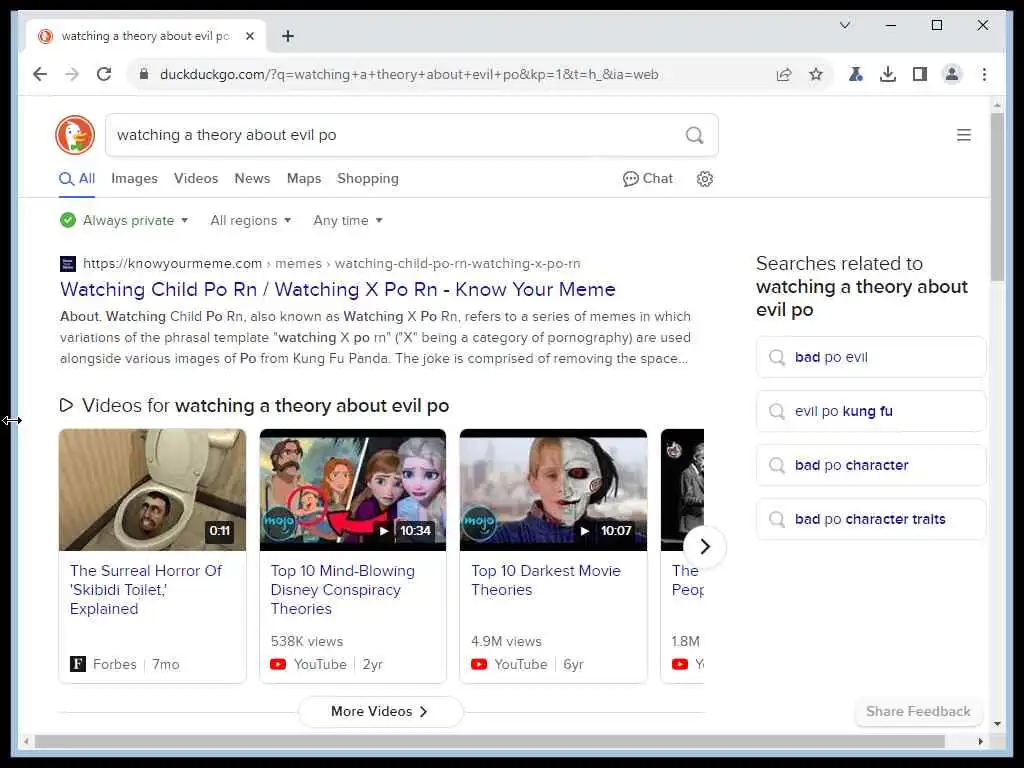Select related search 'bad po character traits'
This screenshot has height=768, width=1024.
coord(871,519)
